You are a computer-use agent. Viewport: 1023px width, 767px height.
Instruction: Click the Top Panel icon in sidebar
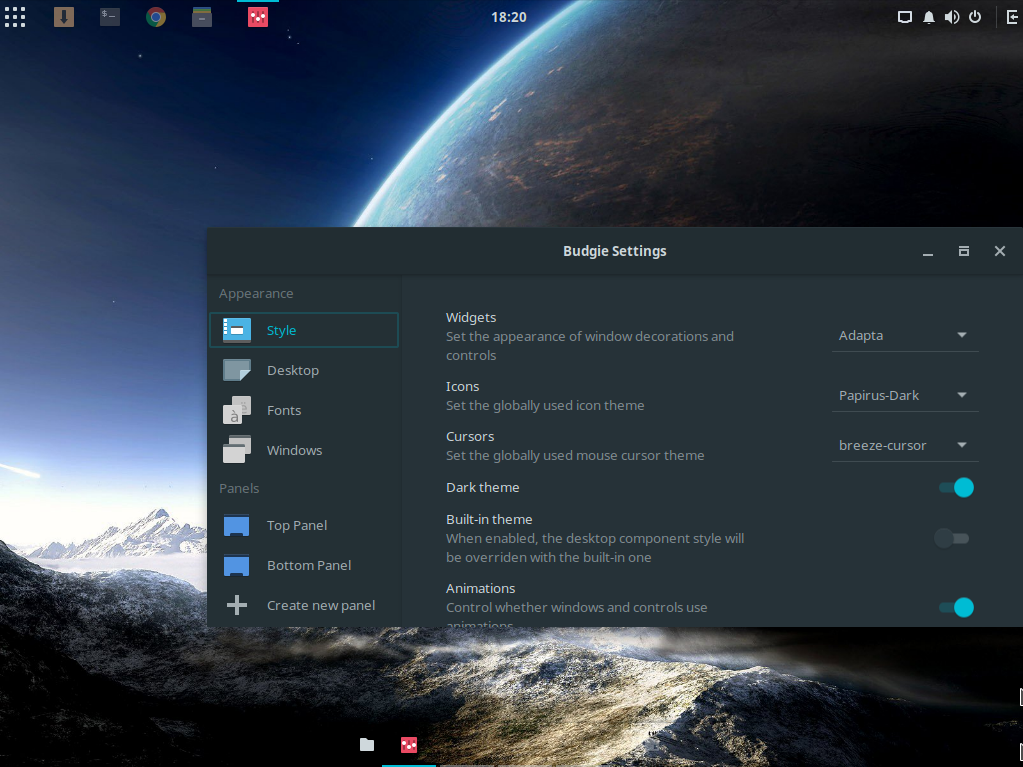237,525
